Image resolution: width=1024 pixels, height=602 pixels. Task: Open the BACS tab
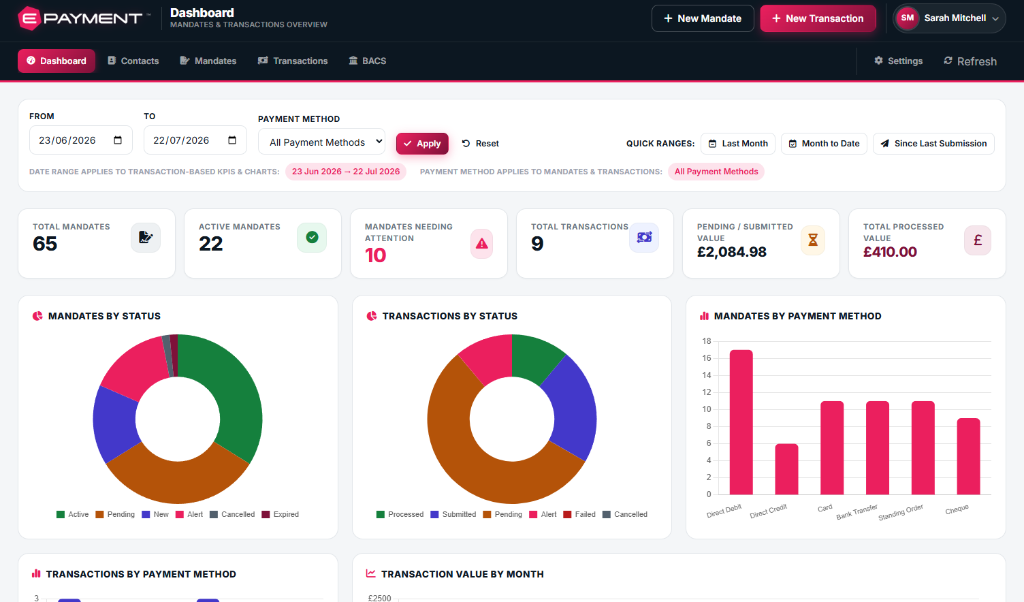tap(368, 61)
